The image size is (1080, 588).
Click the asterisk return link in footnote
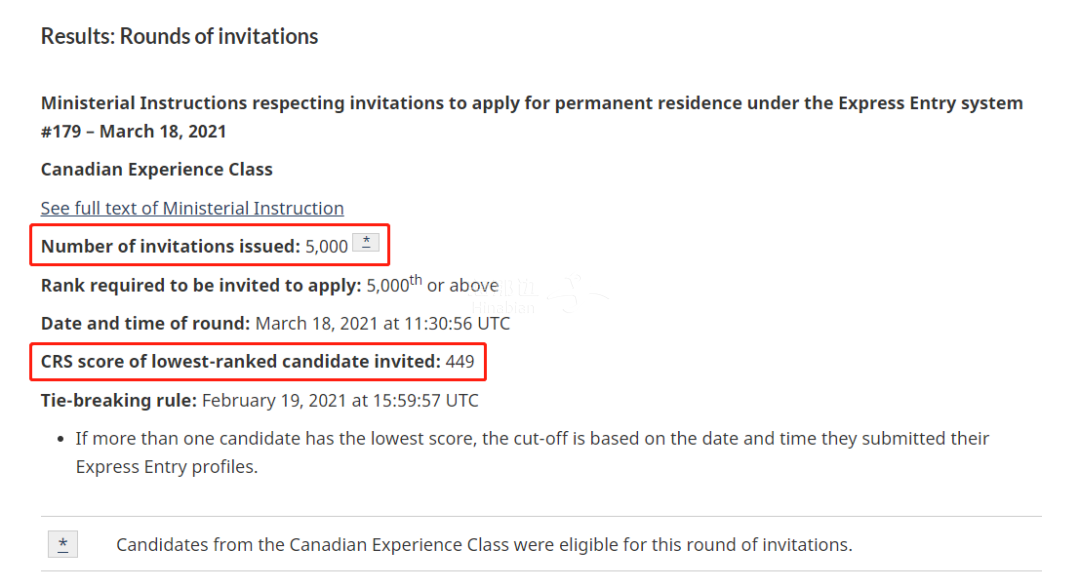63,544
